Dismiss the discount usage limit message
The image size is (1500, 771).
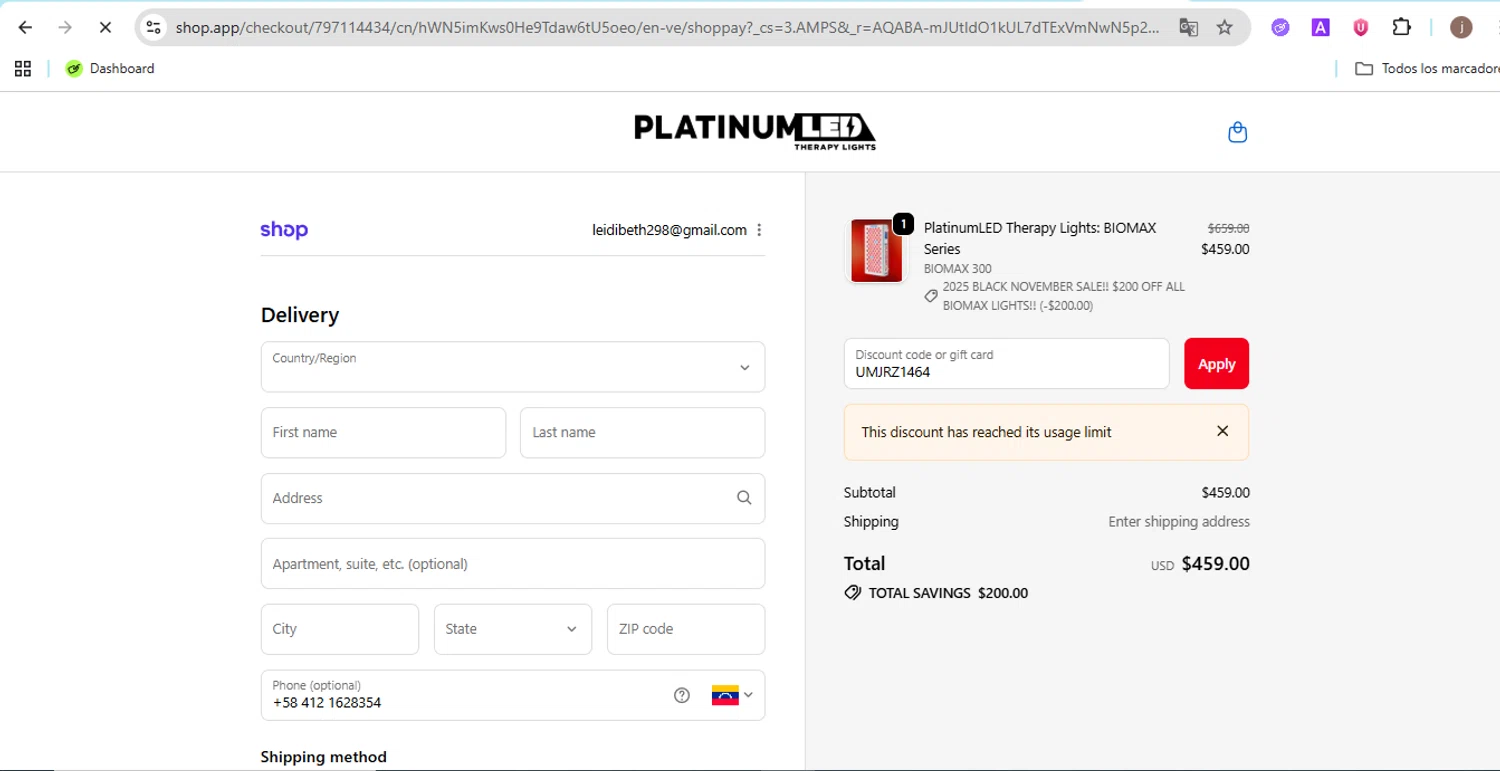(1222, 431)
